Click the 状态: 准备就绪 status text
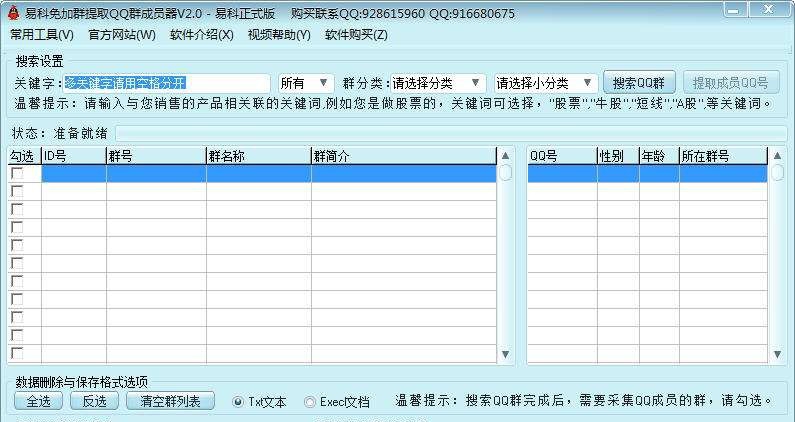 point(59,133)
